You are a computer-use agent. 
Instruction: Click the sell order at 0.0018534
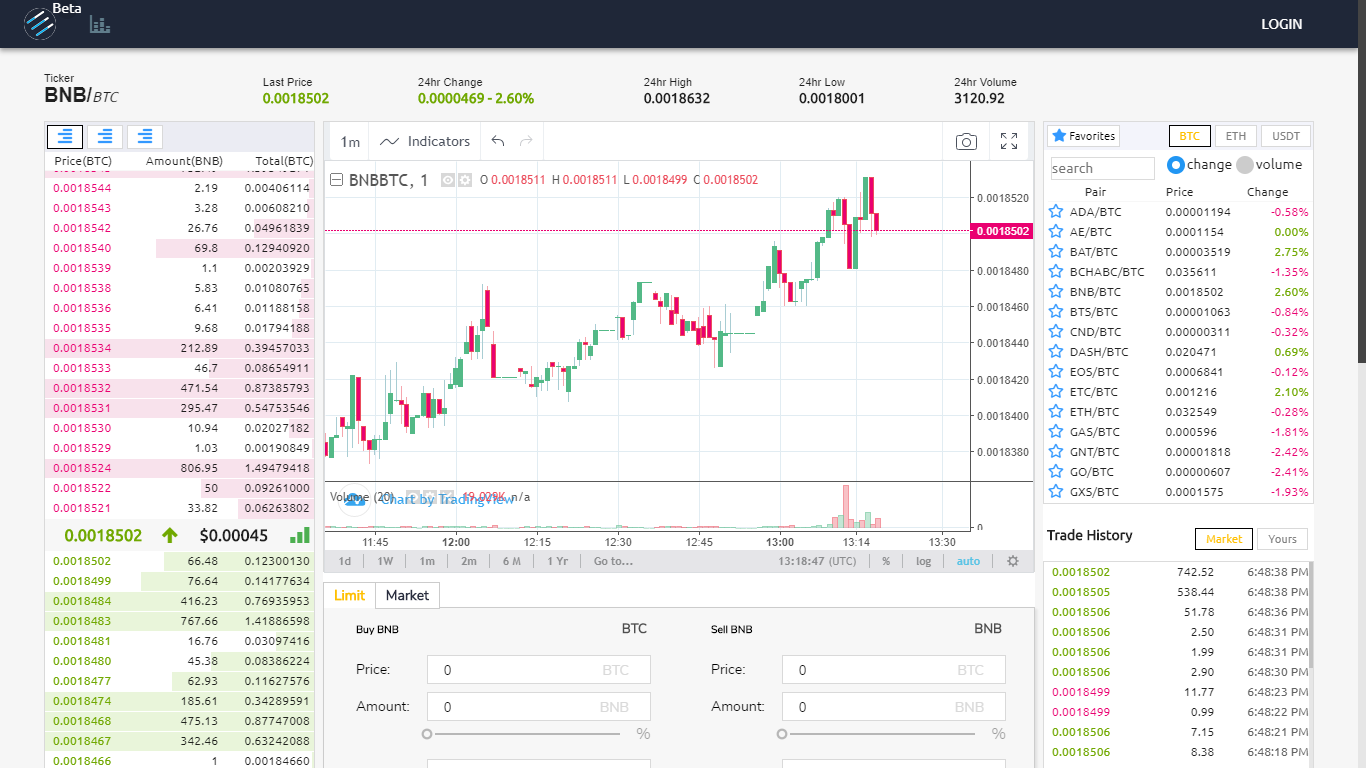(180, 348)
